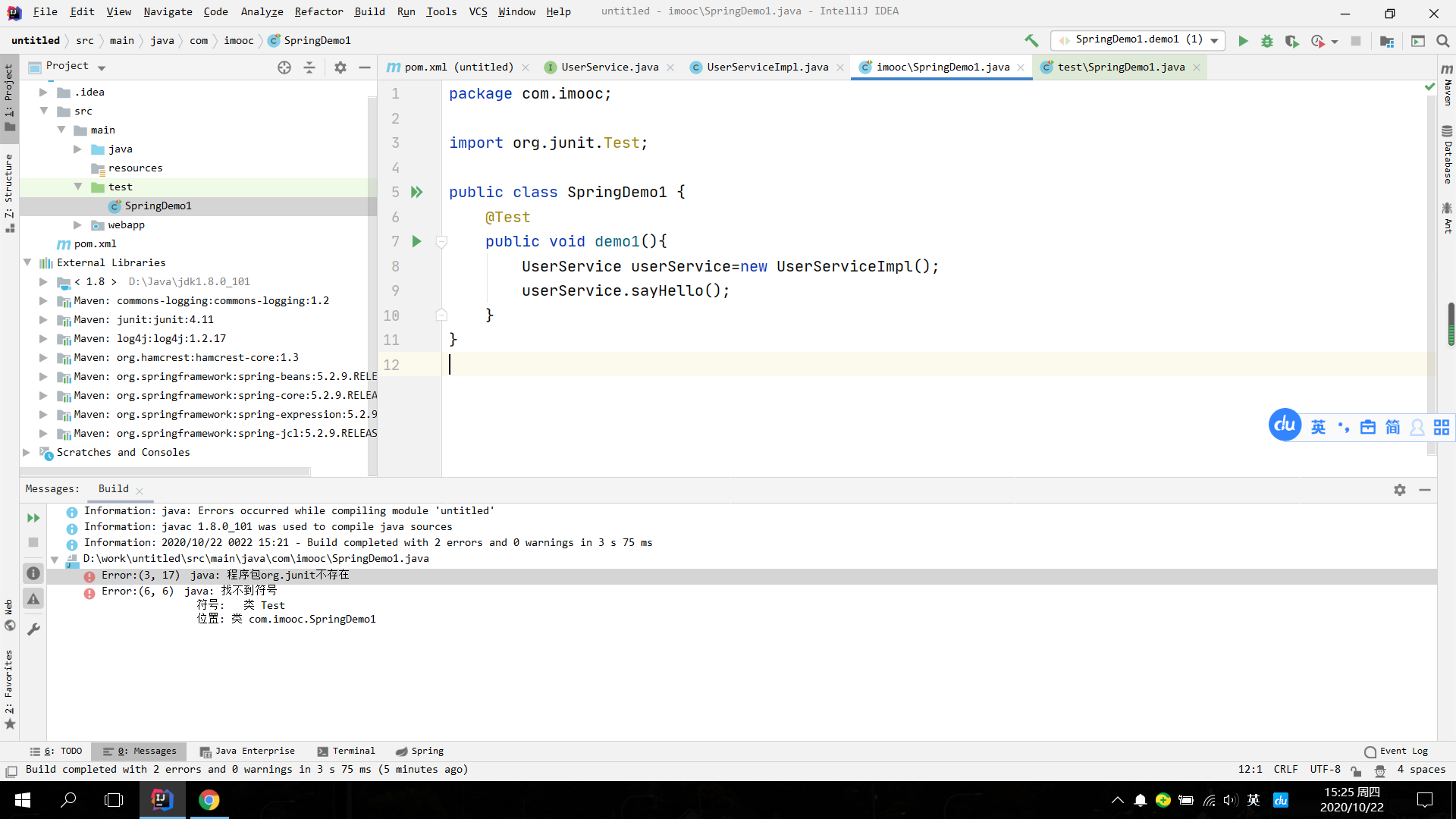Open Windows Start menu
This screenshot has height=819, width=1456.
click(x=23, y=800)
